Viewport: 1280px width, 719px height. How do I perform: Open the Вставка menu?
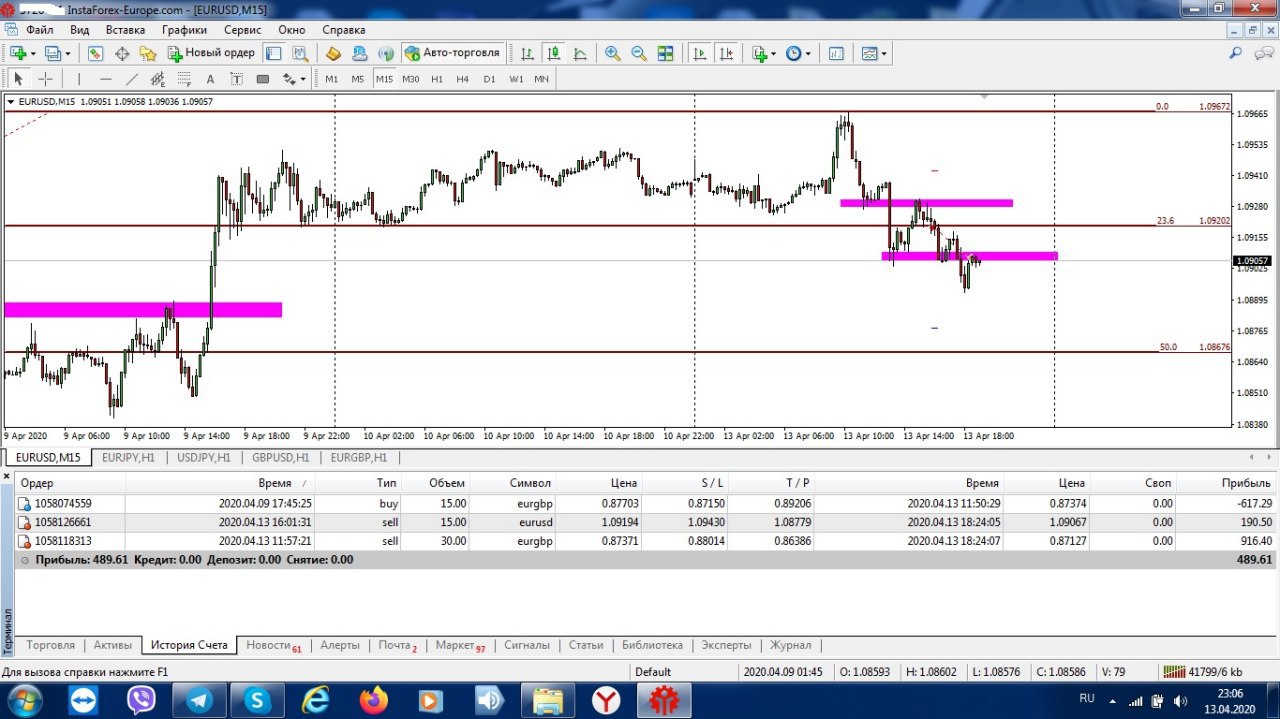point(124,30)
